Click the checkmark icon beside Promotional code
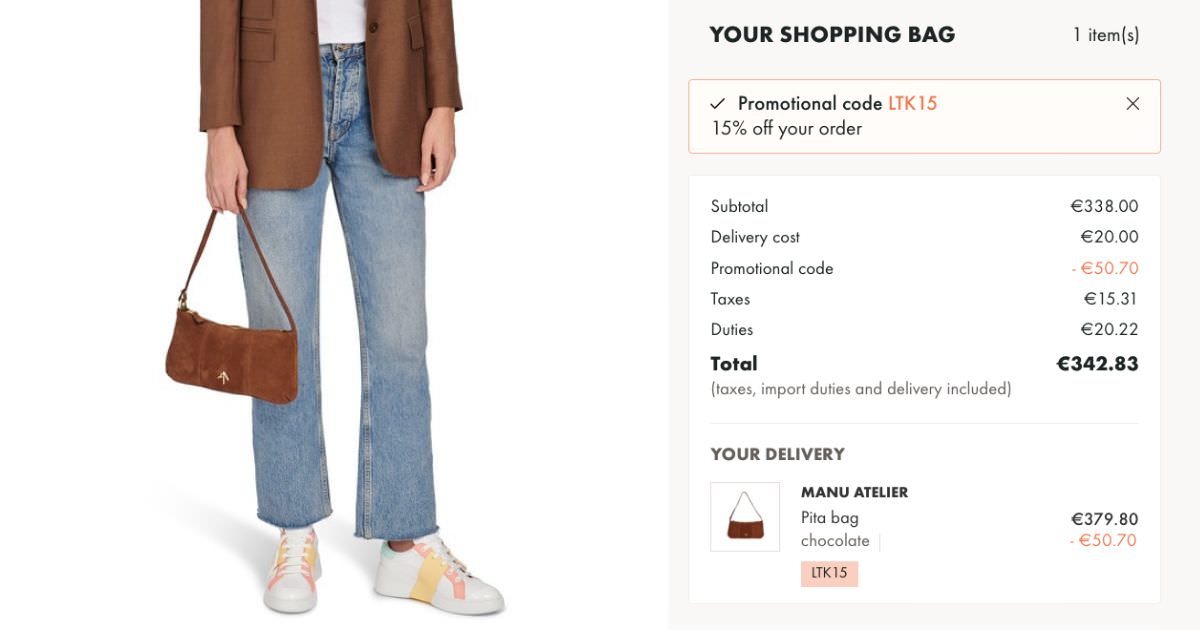This screenshot has height=630, width=1200. point(717,104)
